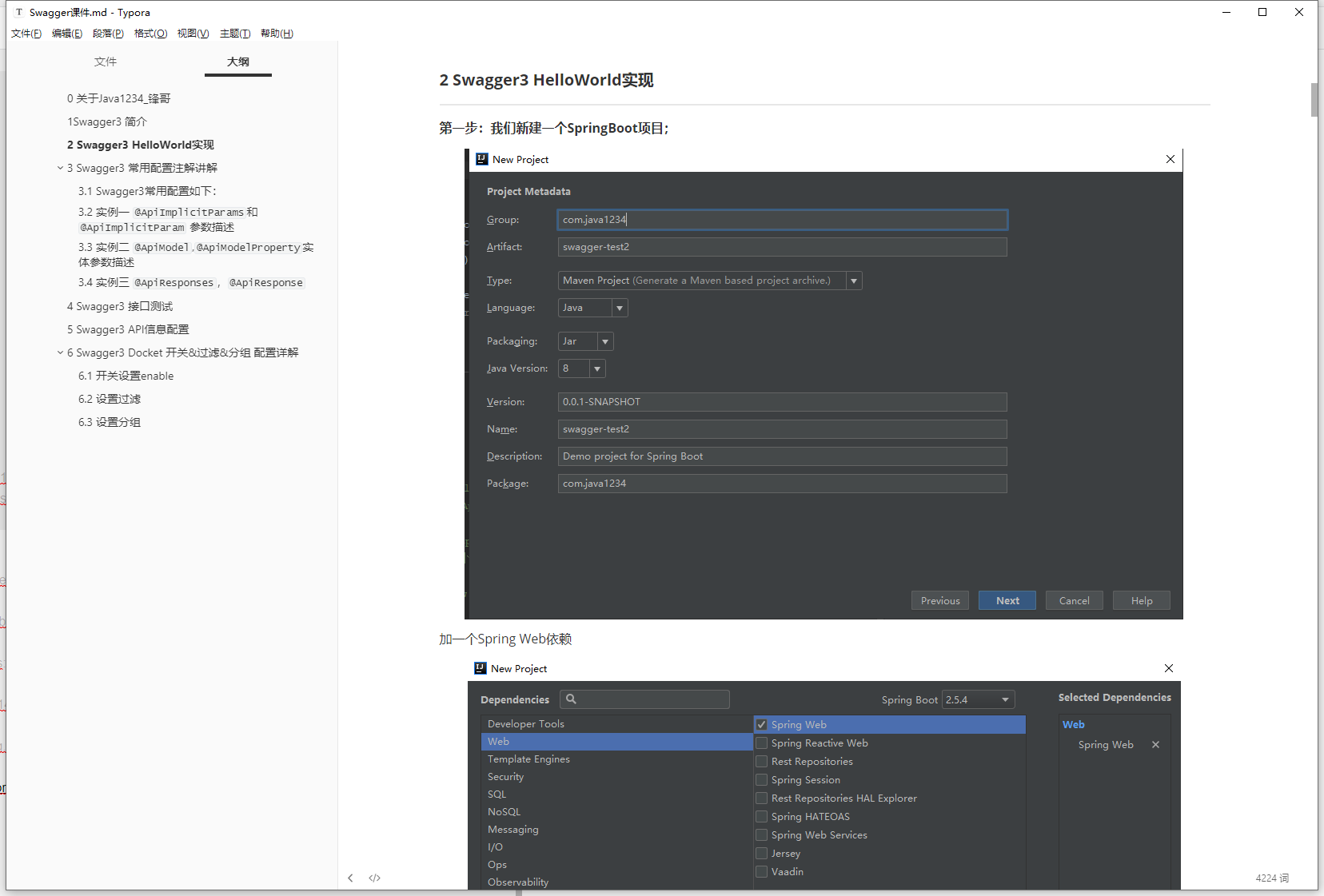Image resolution: width=1324 pixels, height=896 pixels.
Task: Click the Next button
Action: click(x=1007, y=600)
